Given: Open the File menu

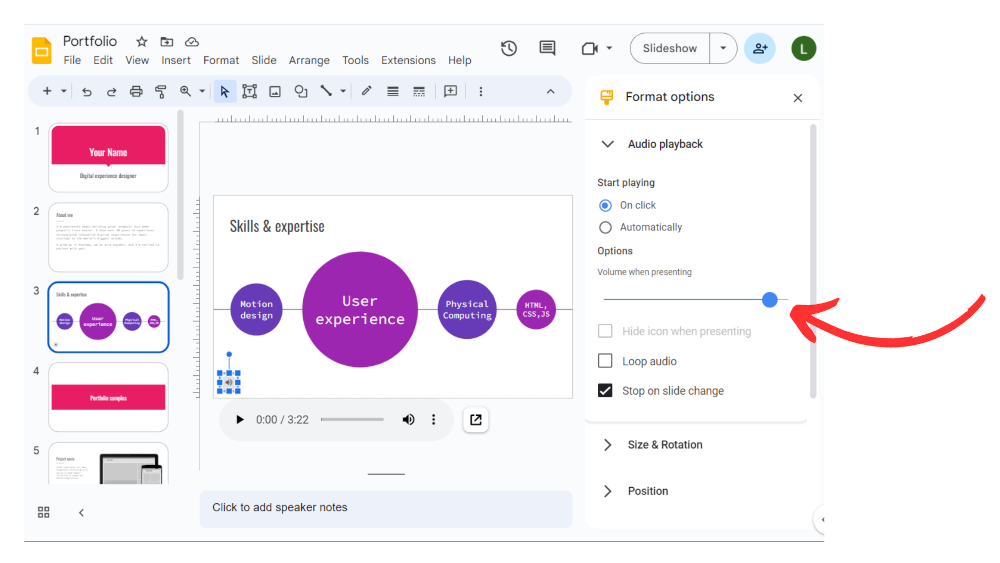Looking at the screenshot, I should [72, 61].
